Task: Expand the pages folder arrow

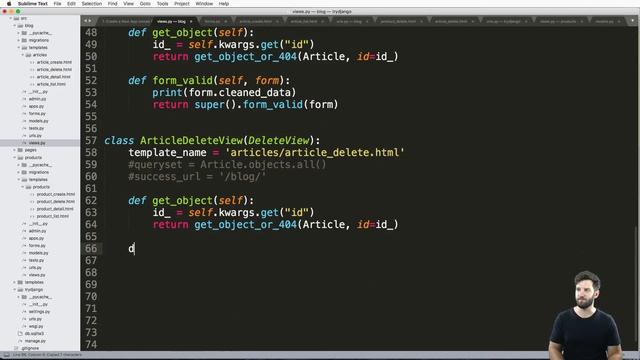Action: click(x=14, y=150)
